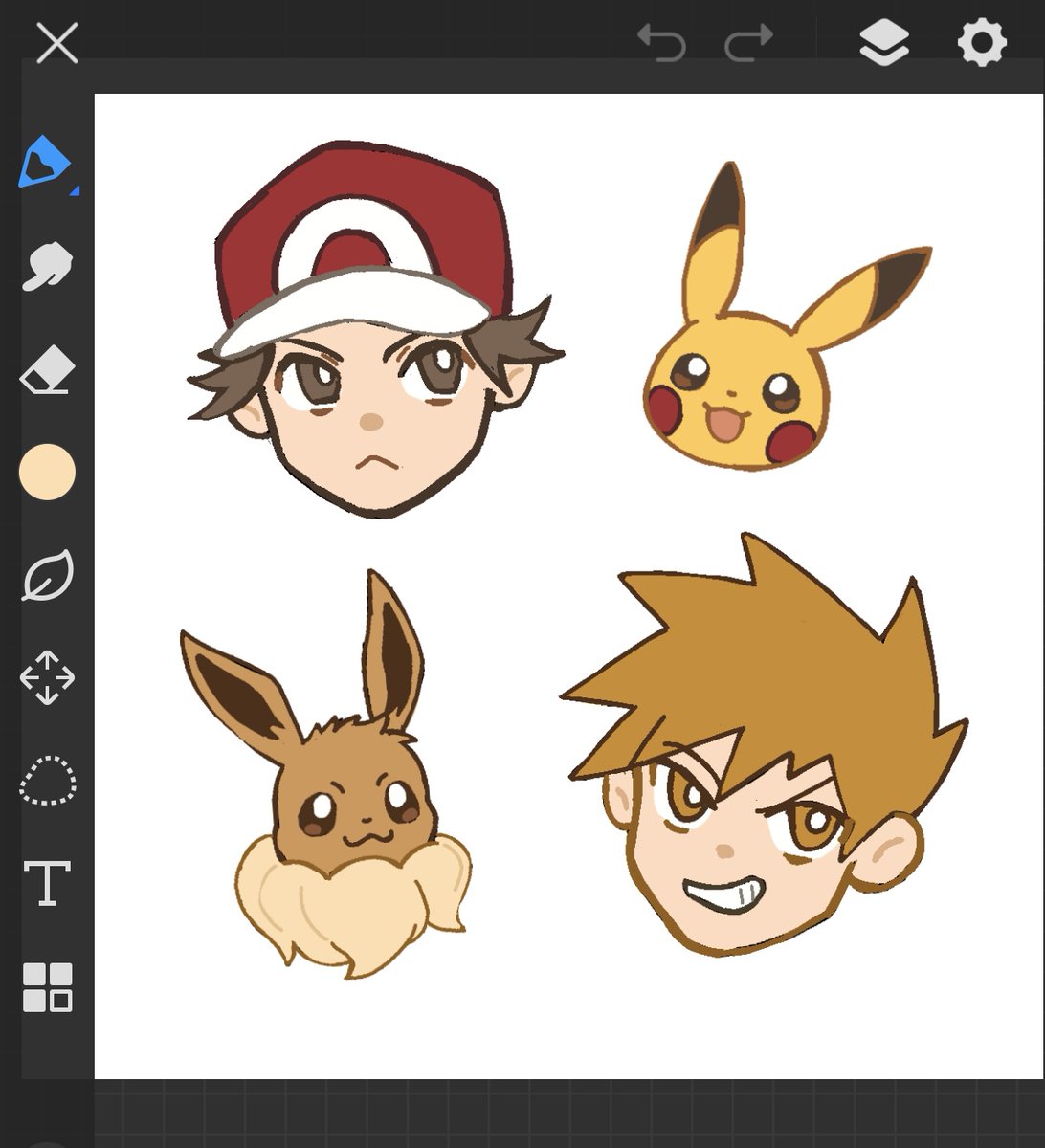Click the red cap trainer drawing

point(373,330)
